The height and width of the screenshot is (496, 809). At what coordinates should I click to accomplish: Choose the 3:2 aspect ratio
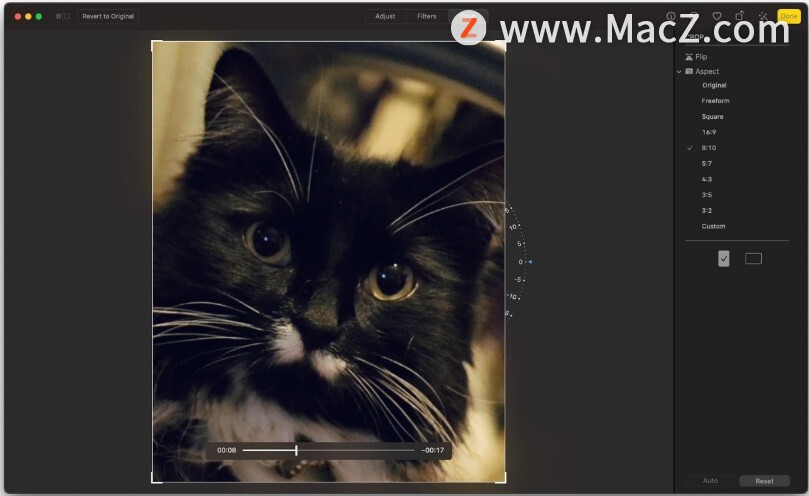706,211
